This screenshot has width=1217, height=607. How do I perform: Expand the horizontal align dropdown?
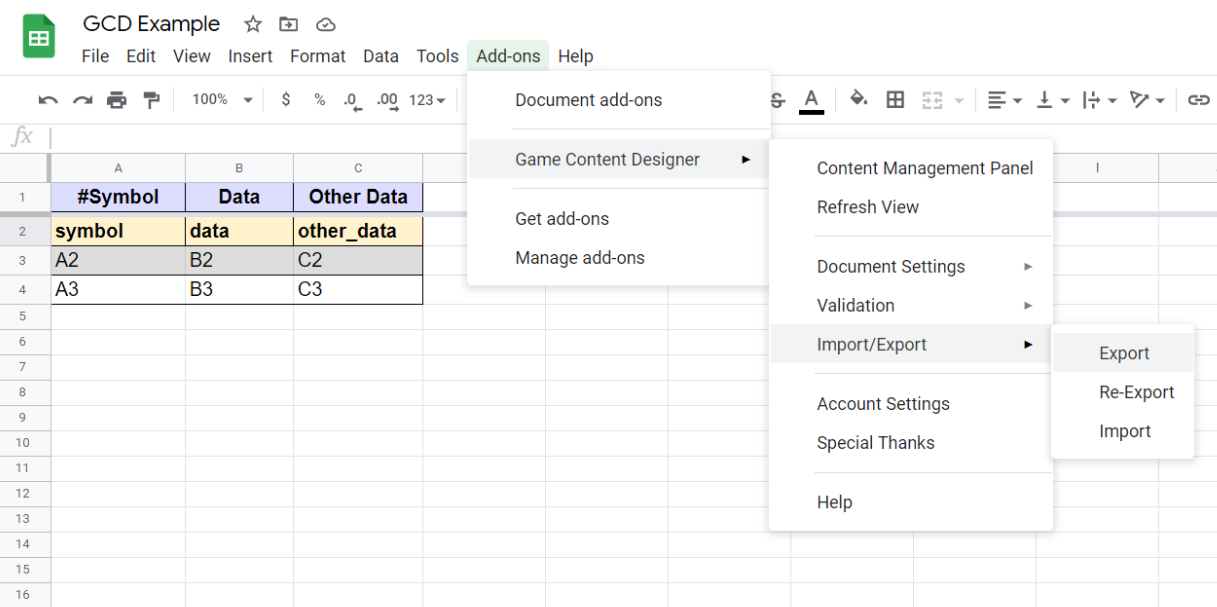coord(1004,100)
